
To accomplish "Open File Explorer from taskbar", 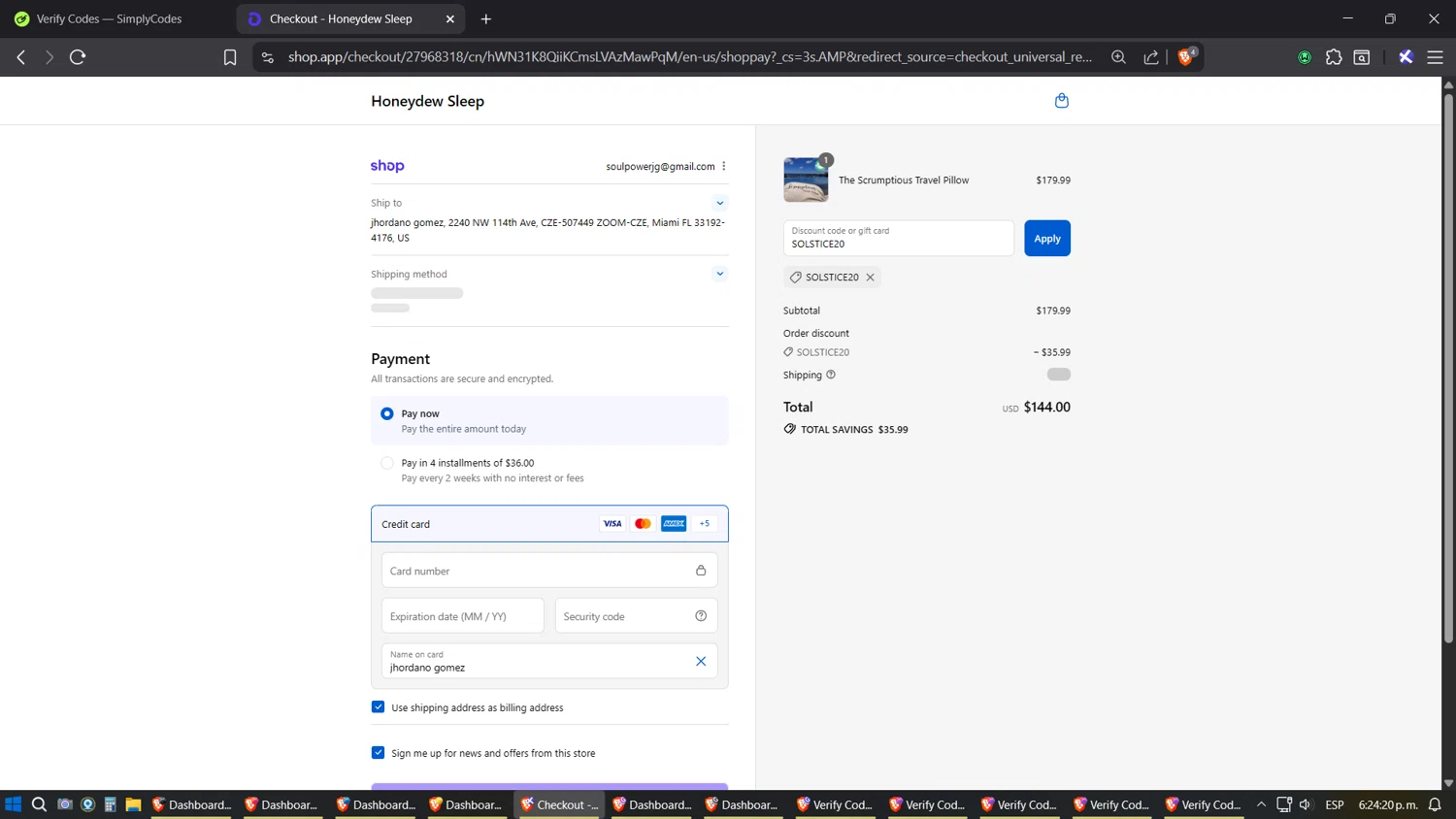I will (133, 804).
